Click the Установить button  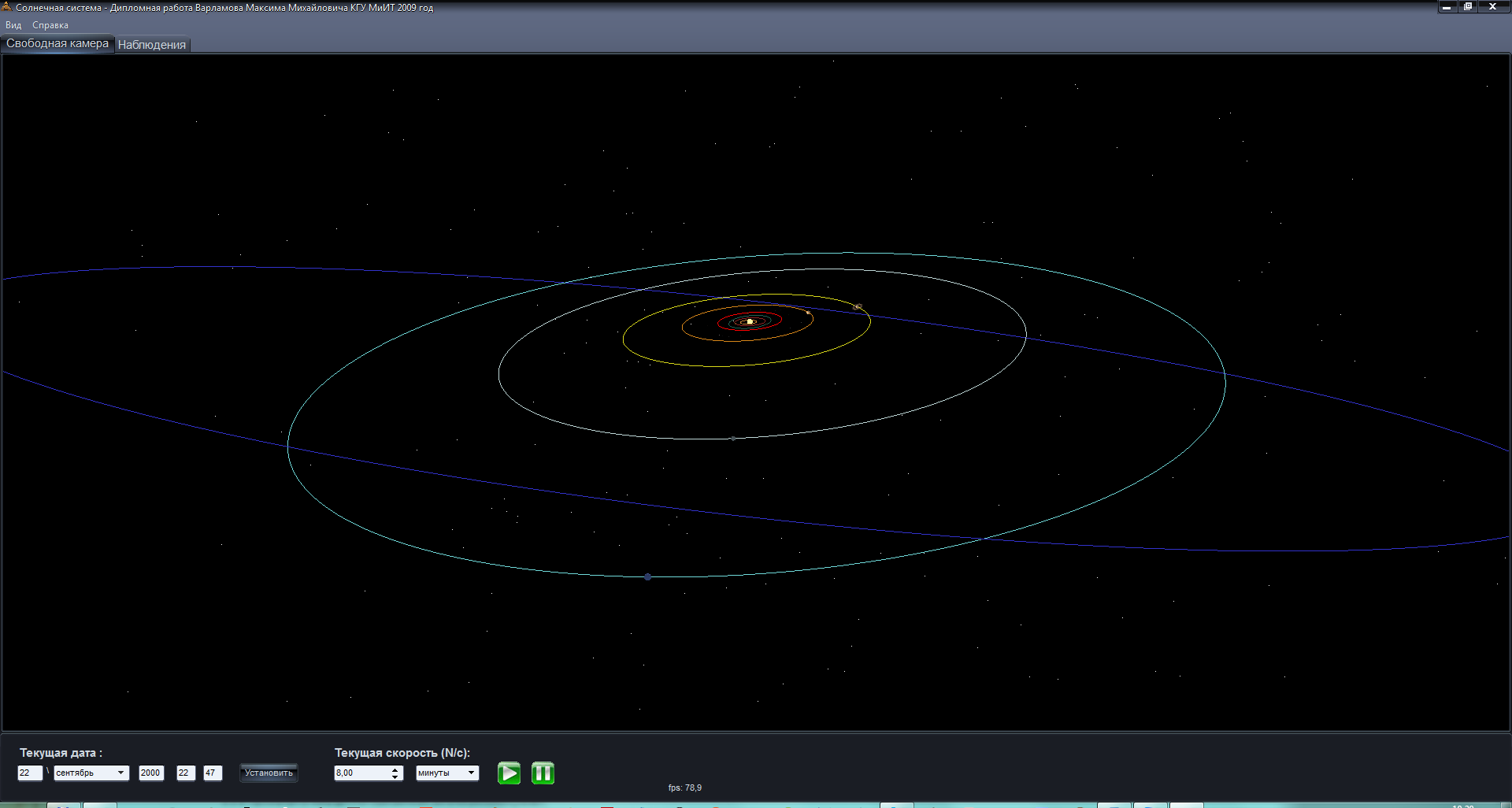pos(269,773)
